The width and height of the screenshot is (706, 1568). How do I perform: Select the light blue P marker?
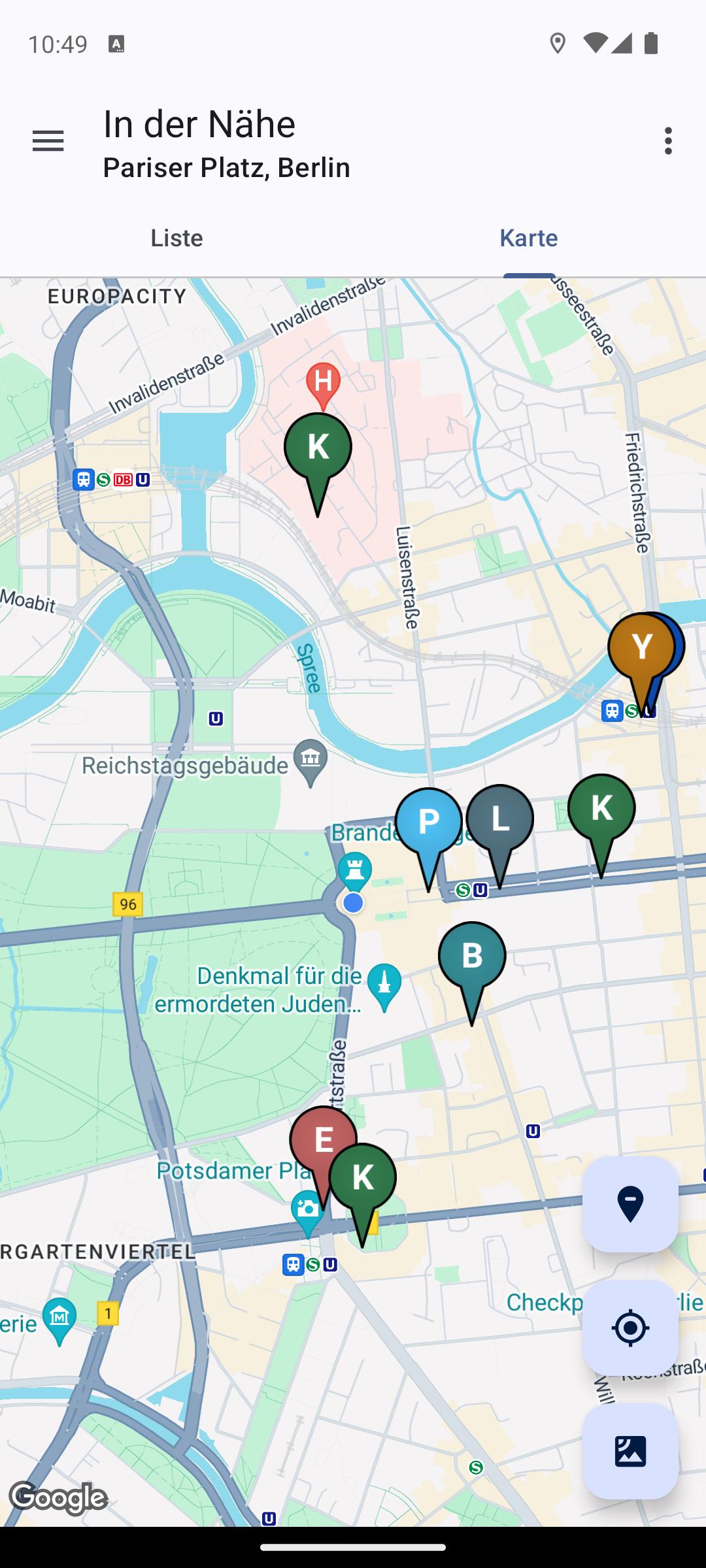(x=428, y=828)
